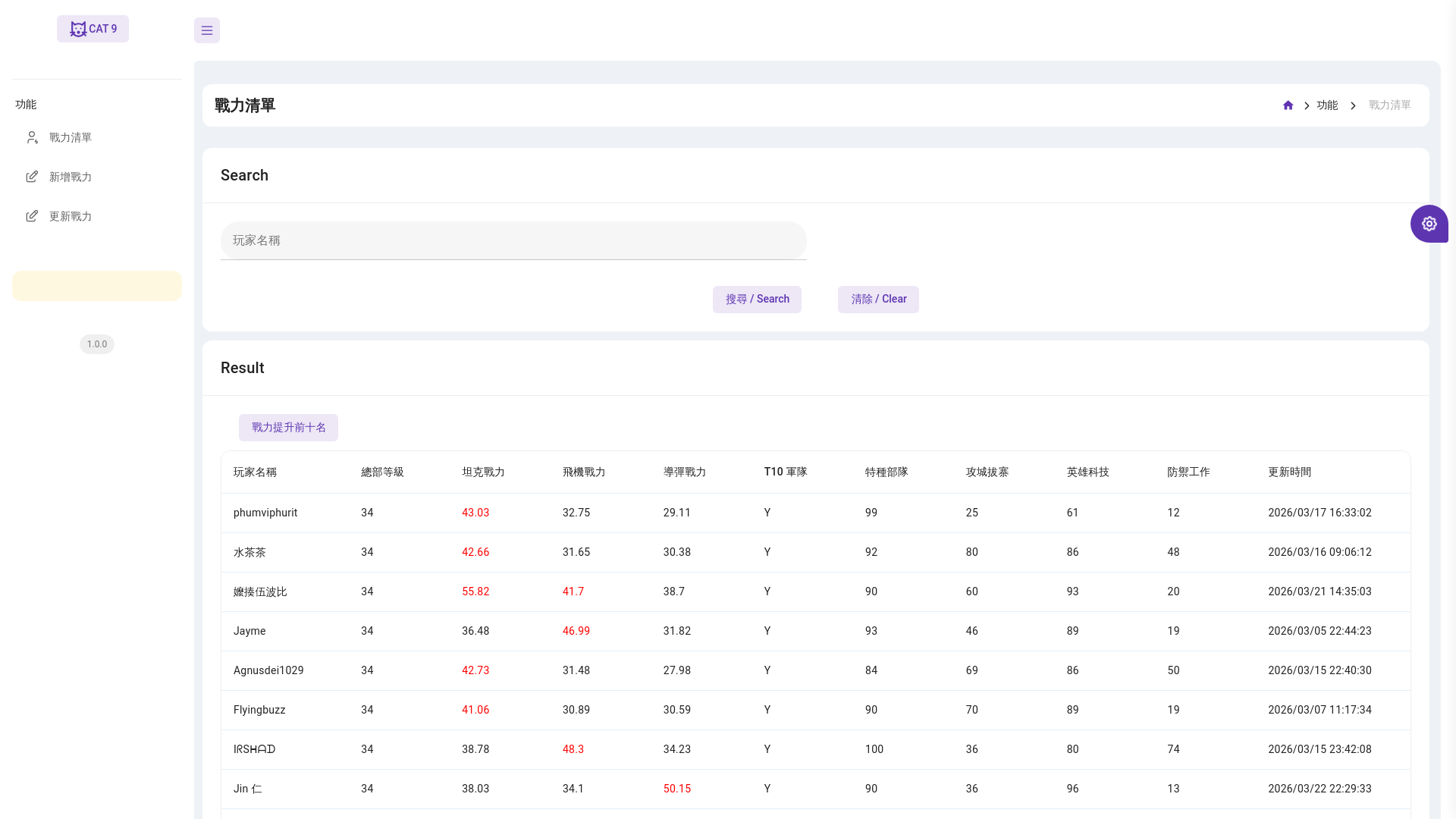Open the settings gear floating button
Image resolution: width=1456 pixels, height=819 pixels.
coord(1429,224)
